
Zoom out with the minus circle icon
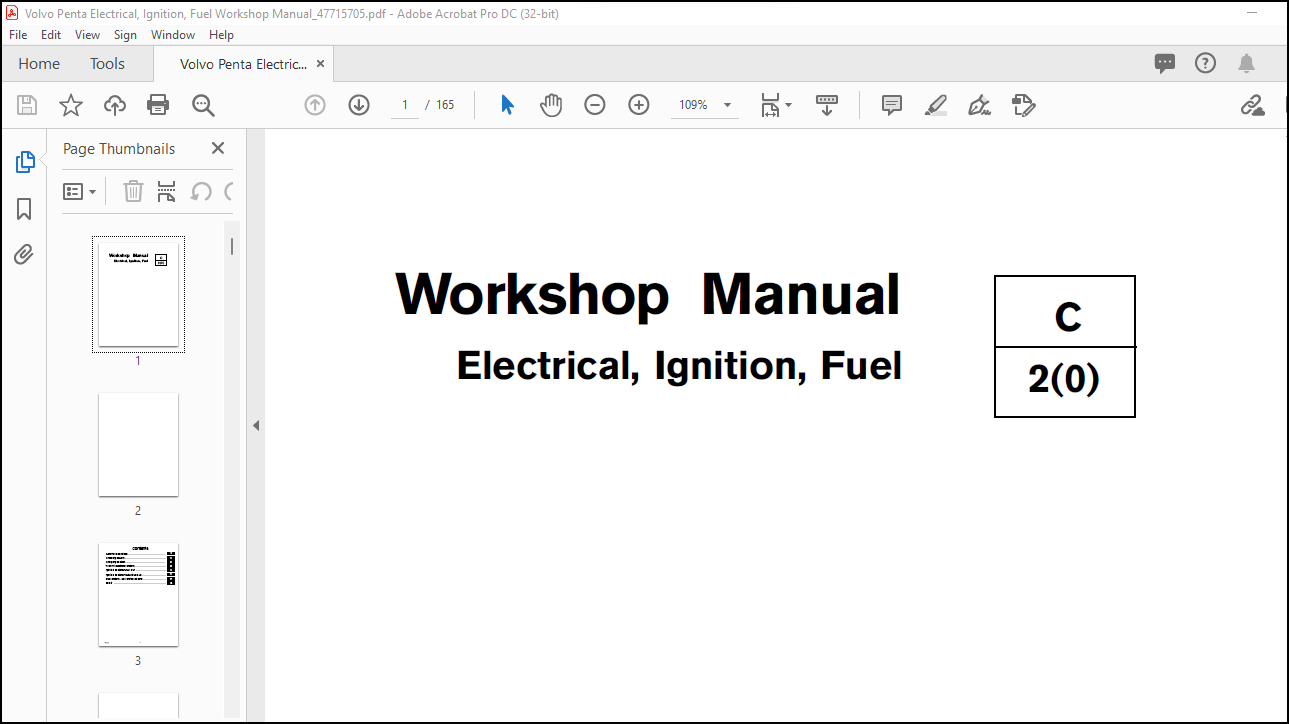coord(595,105)
